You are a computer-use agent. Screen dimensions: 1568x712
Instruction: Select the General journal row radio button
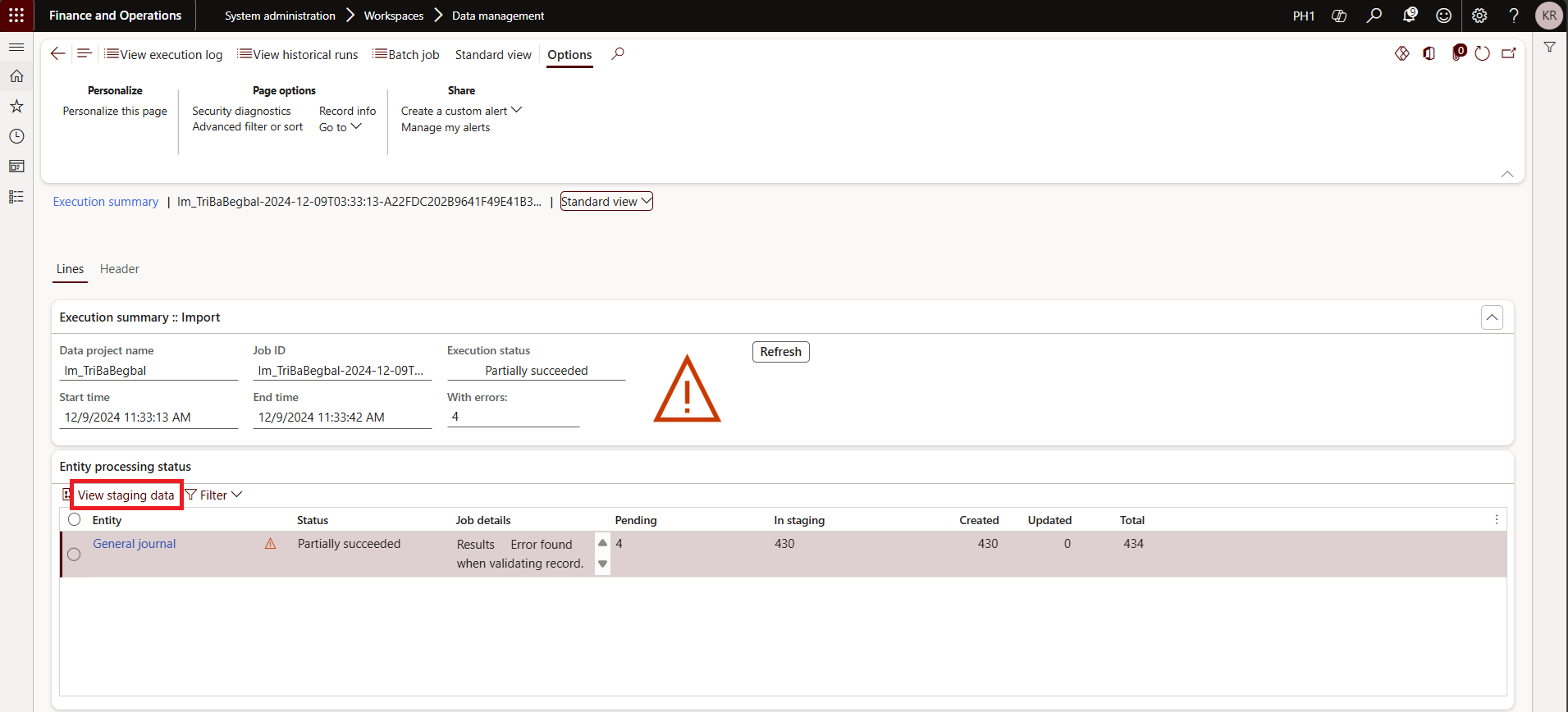tap(74, 555)
